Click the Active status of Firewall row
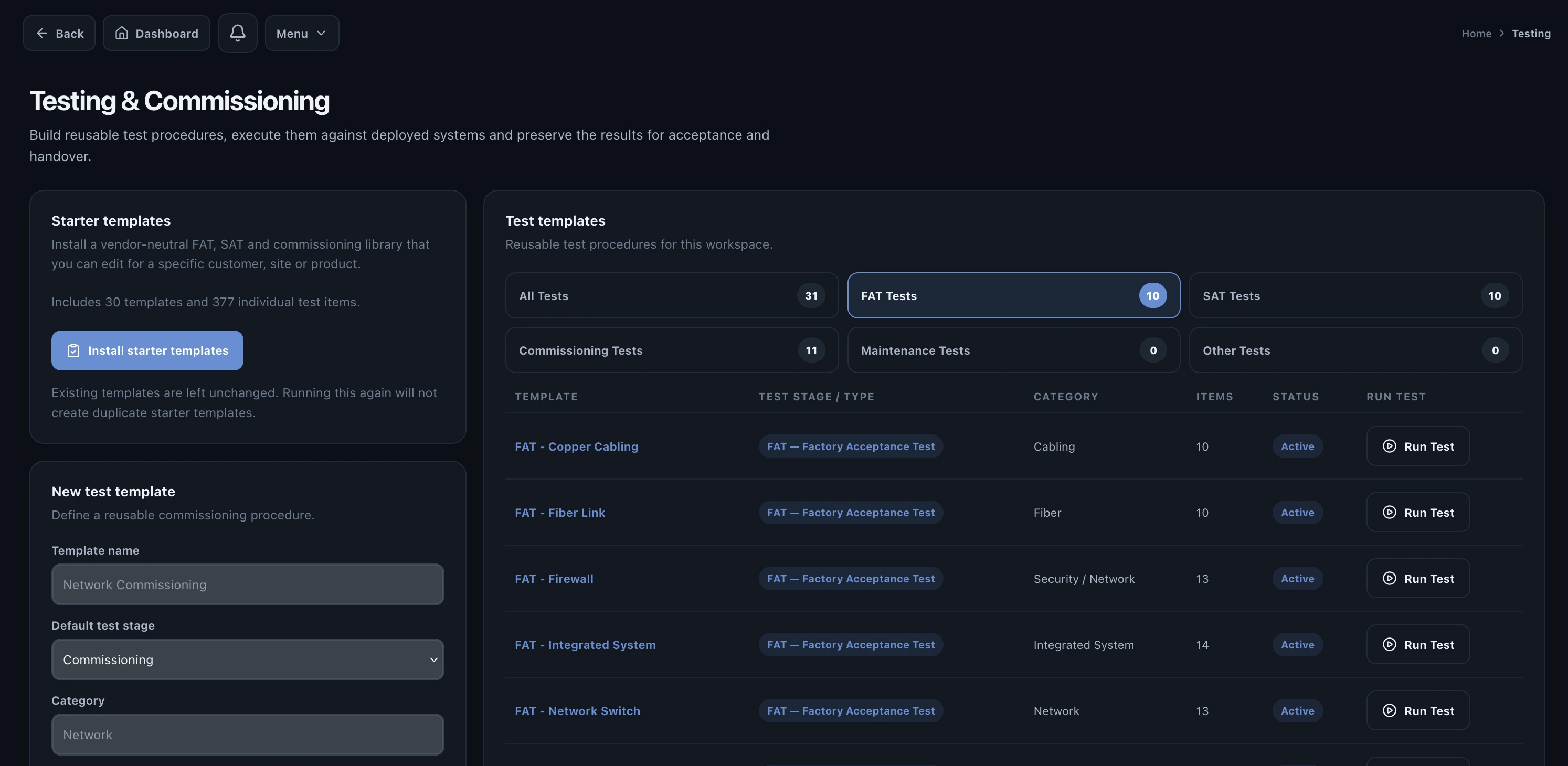The height and width of the screenshot is (766, 1568). pyautogui.click(x=1297, y=579)
